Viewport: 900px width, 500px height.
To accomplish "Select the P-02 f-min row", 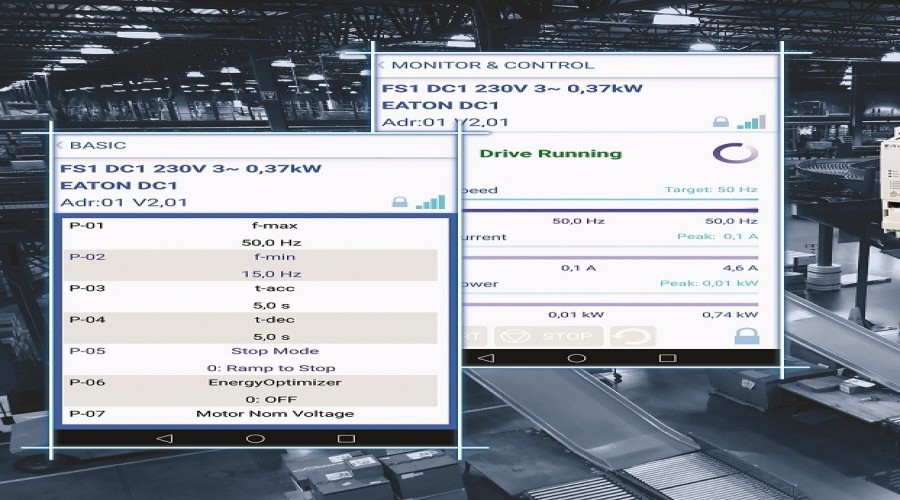I will coord(255,265).
